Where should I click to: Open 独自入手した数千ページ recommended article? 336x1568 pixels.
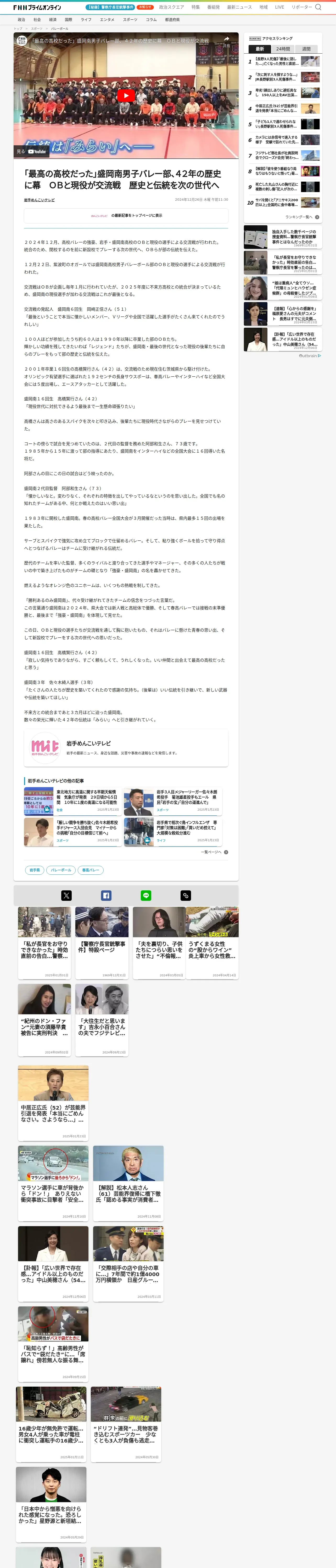pyautogui.click(x=282, y=237)
